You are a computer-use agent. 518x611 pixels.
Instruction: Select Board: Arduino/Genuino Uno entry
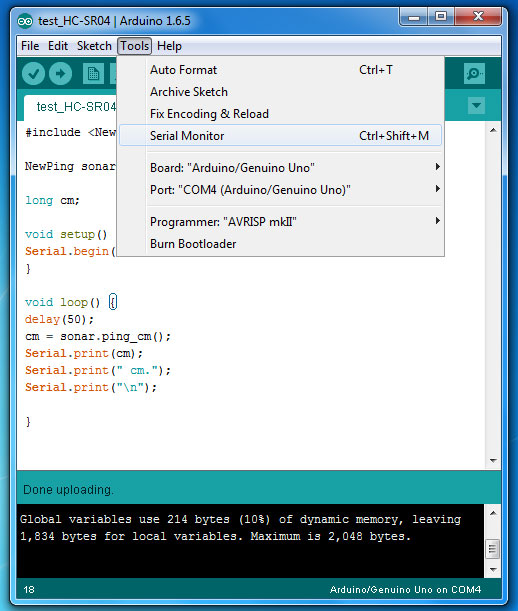[280, 168]
